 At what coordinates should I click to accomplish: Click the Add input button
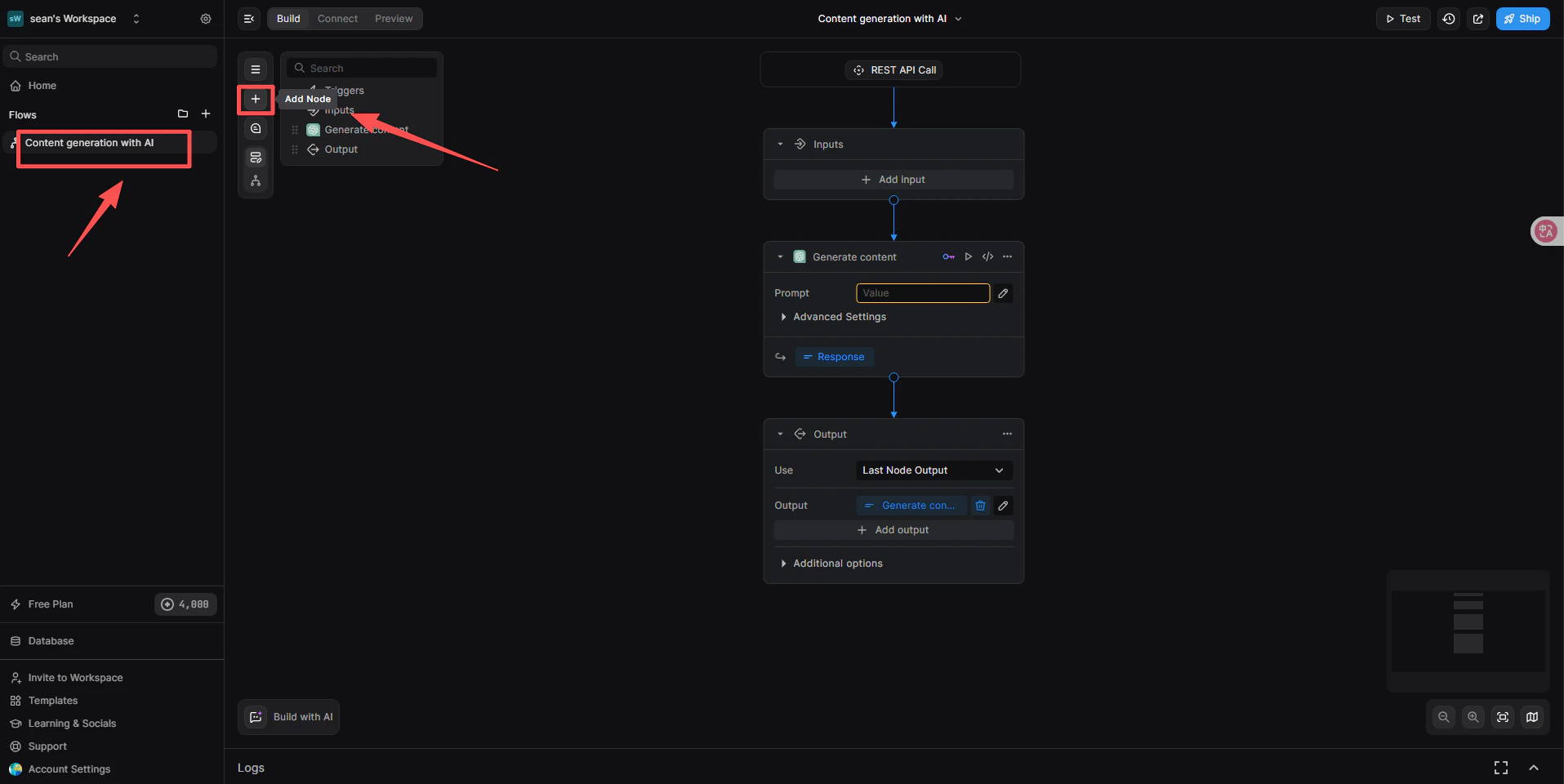(893, 179)
